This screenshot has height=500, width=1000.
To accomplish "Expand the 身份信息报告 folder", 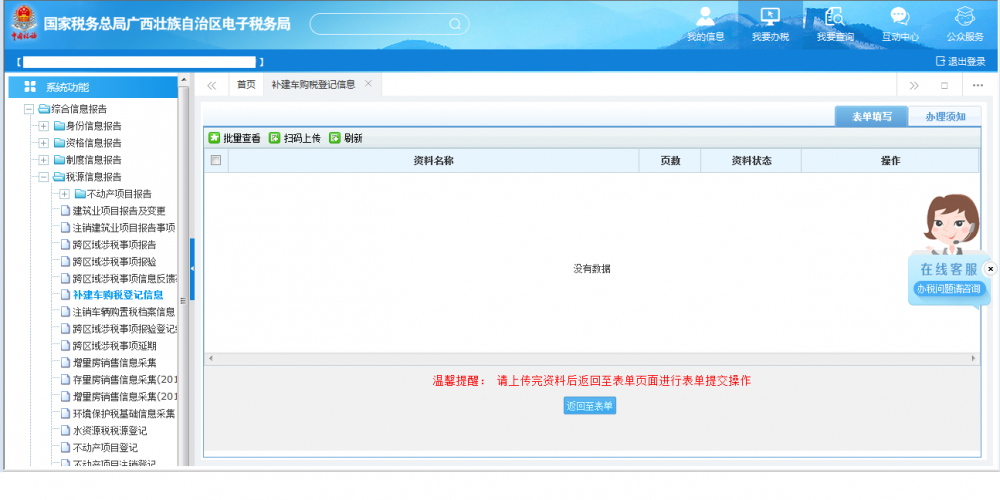I will pos(43,126).
